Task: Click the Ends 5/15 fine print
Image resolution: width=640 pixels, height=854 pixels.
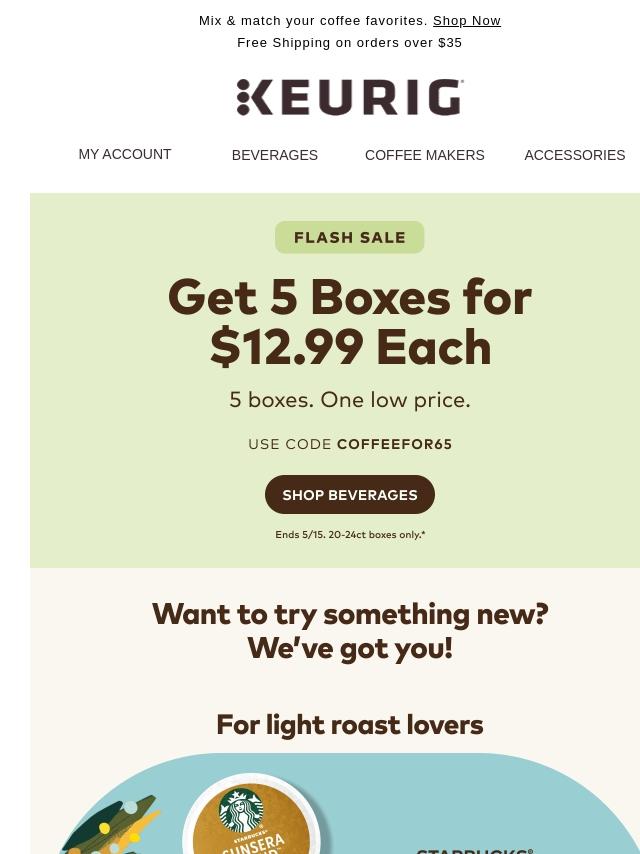Action: [x=350, y=535]
